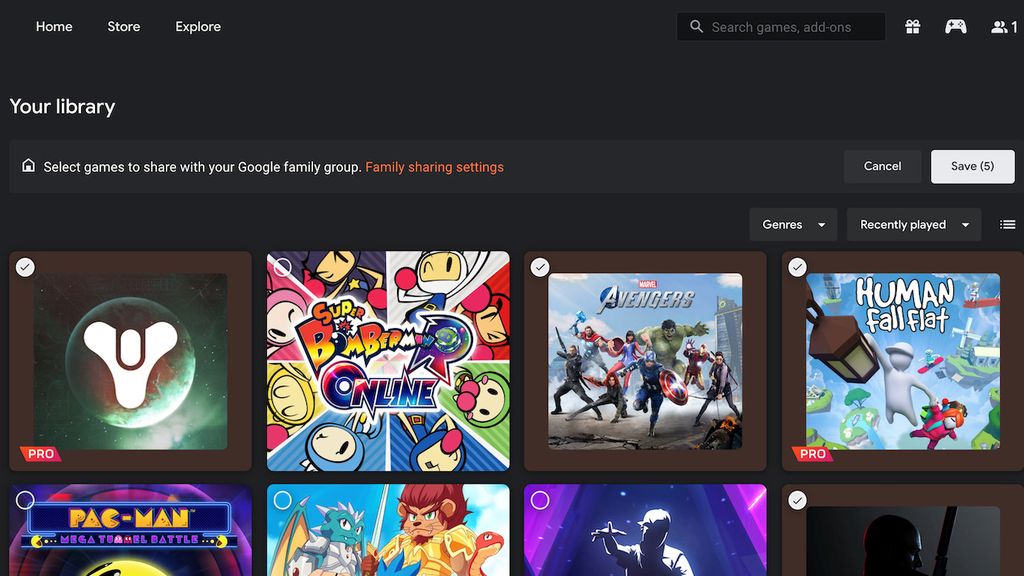The image size is (1024, 576).
Task: Uncheck the dark Hitman game selection
Action: tap(797, 500)
